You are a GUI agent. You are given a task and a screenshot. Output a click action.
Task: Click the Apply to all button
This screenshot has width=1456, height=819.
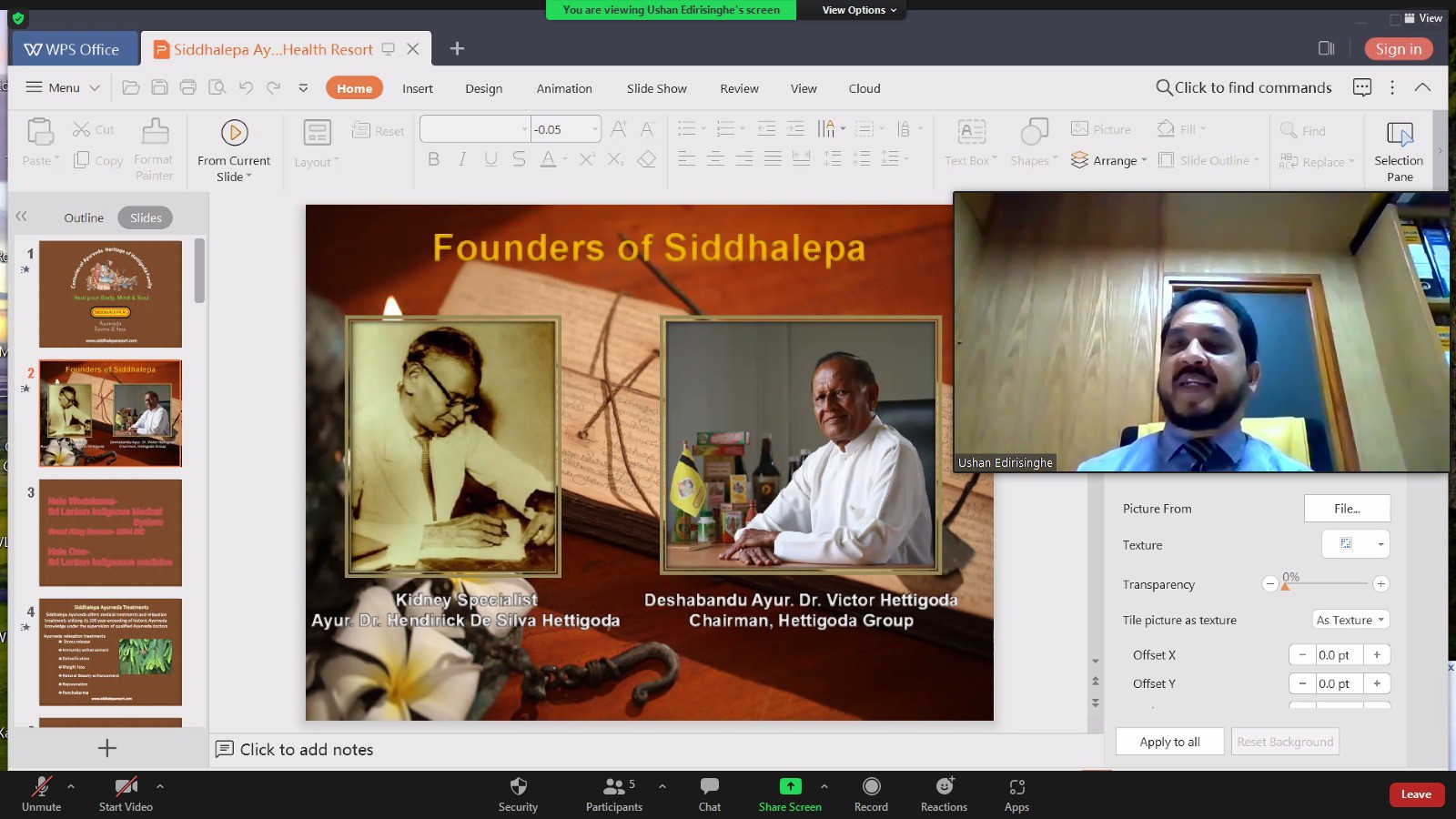pos(1169,742)
